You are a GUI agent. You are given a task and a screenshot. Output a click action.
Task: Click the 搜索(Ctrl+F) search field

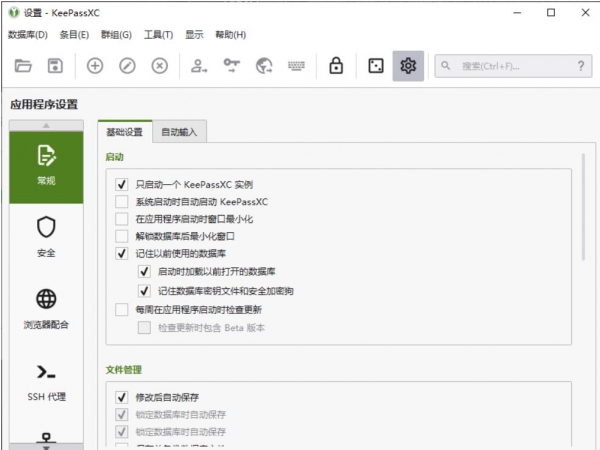click(x=513, y=66)
